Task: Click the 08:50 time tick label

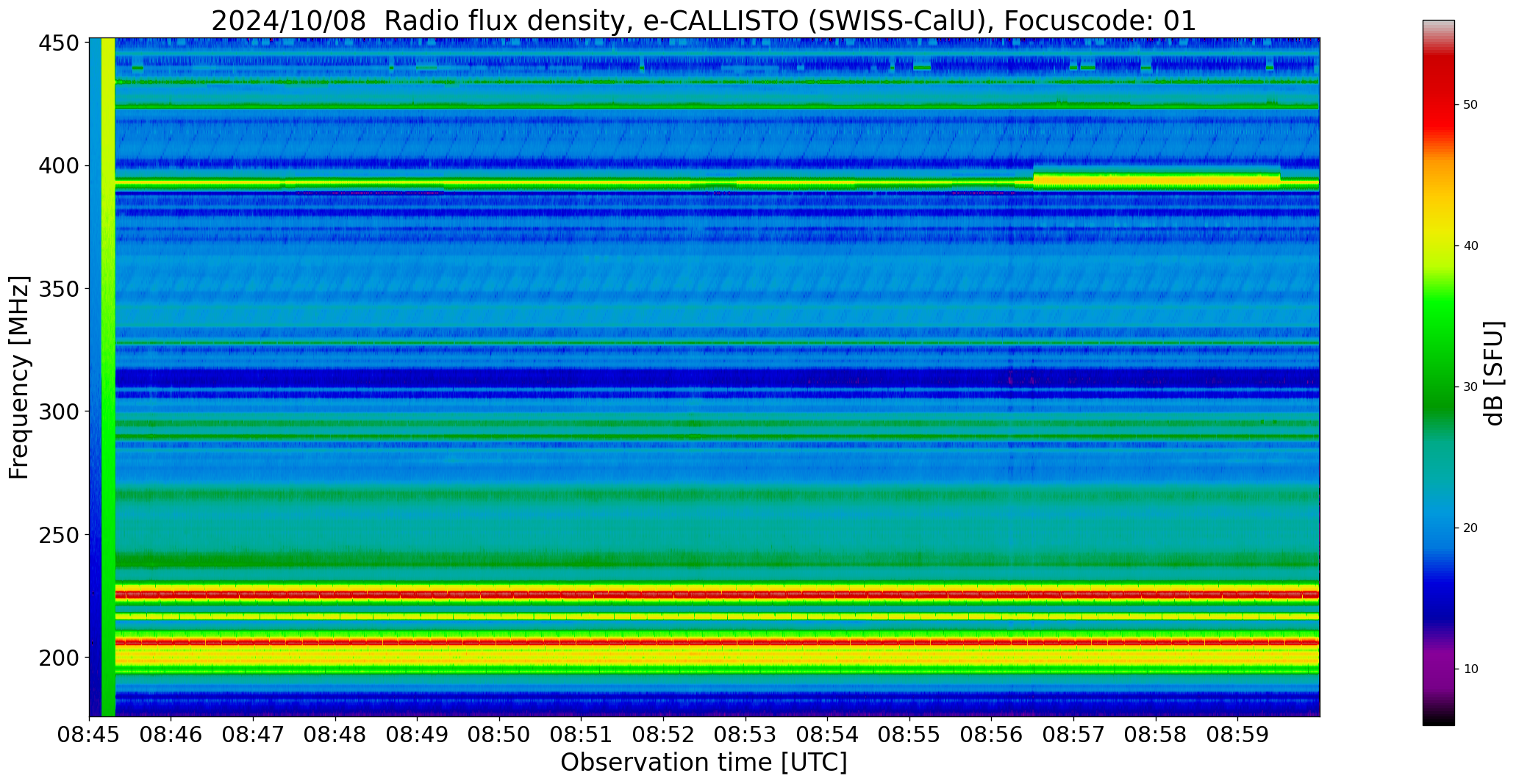Action: click(500, 735)
